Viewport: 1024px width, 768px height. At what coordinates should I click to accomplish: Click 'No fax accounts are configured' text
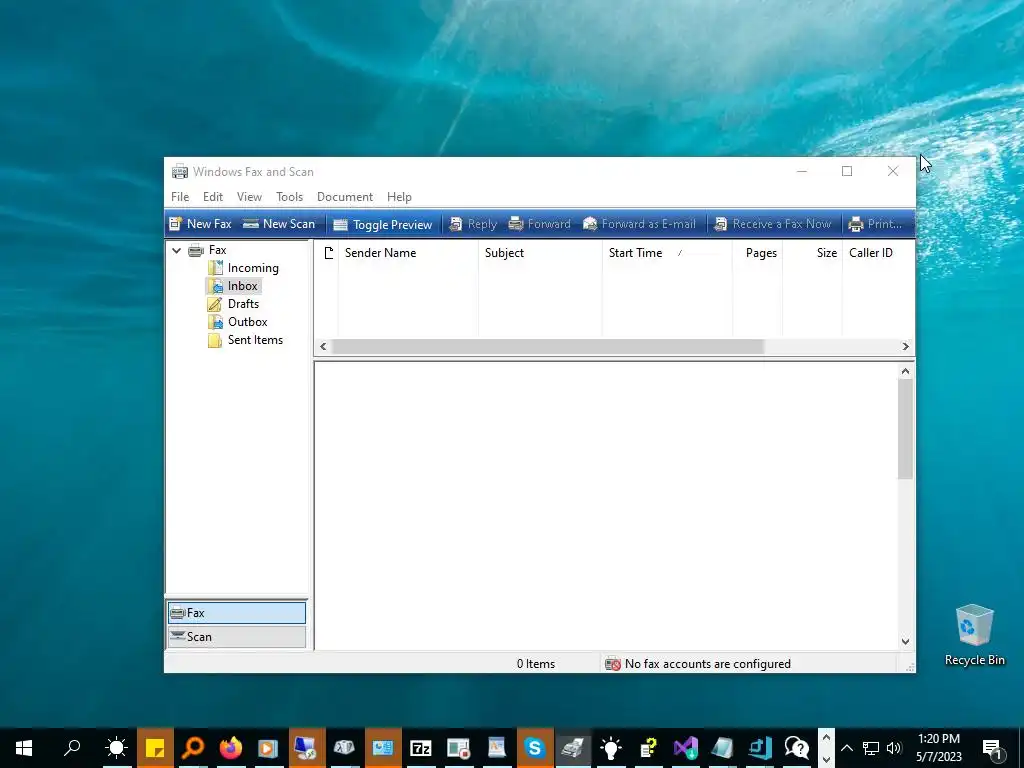coord(707,664)
